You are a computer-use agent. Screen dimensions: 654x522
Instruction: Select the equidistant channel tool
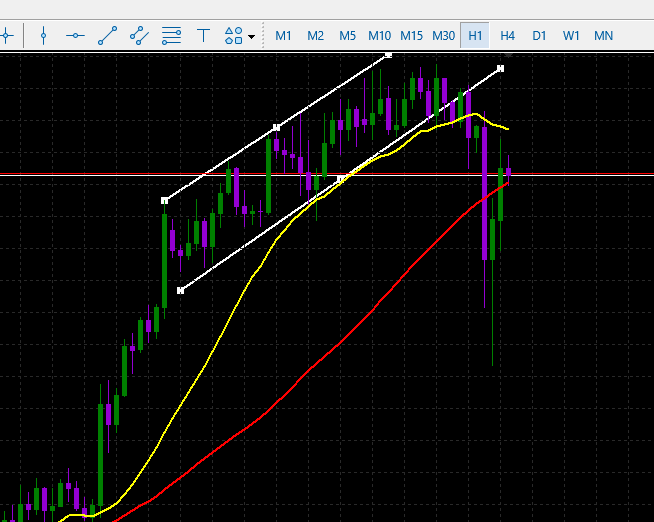[139, 36]
